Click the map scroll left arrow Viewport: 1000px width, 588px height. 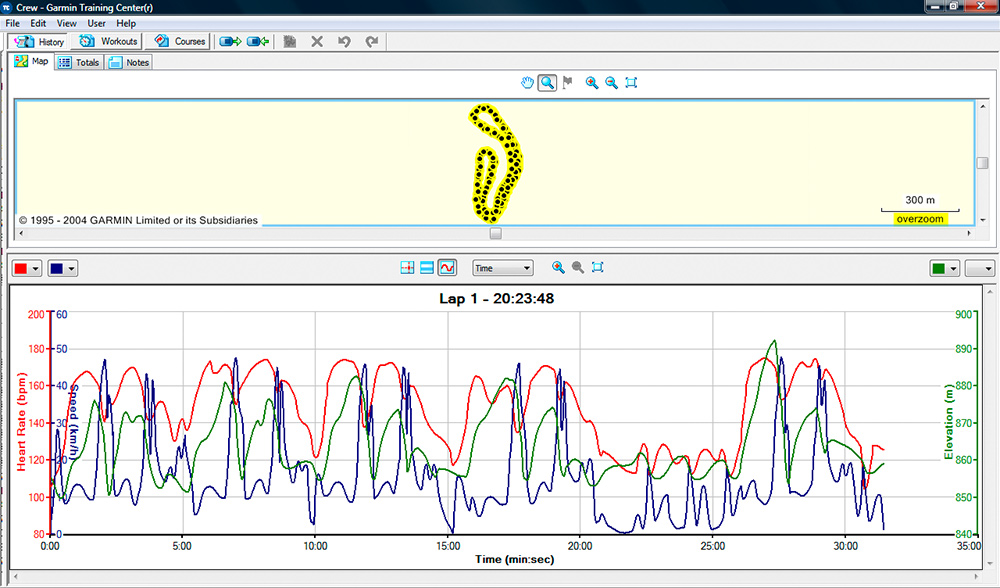(x=21, y=233)
